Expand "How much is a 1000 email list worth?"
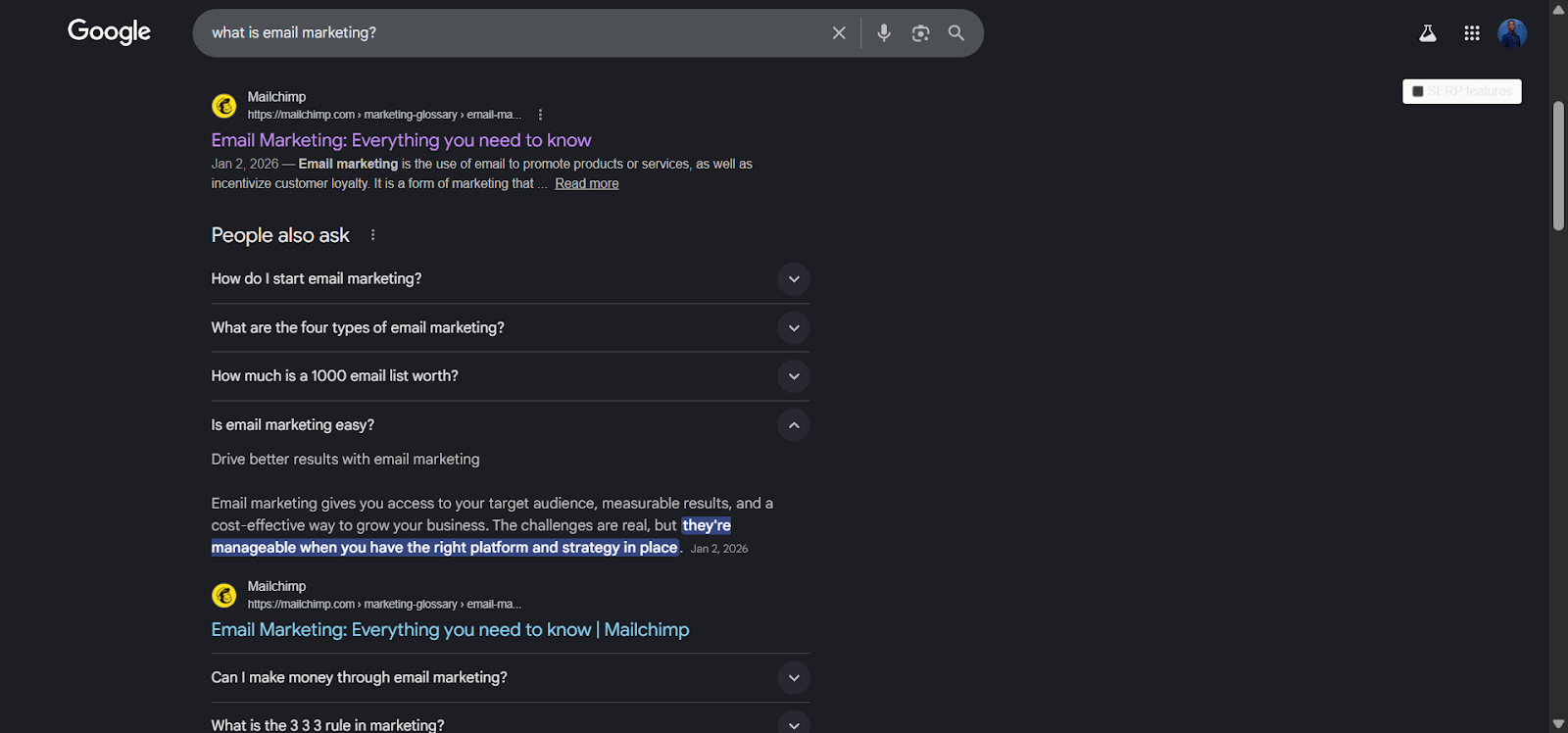1568x733 pixels. 794,376
